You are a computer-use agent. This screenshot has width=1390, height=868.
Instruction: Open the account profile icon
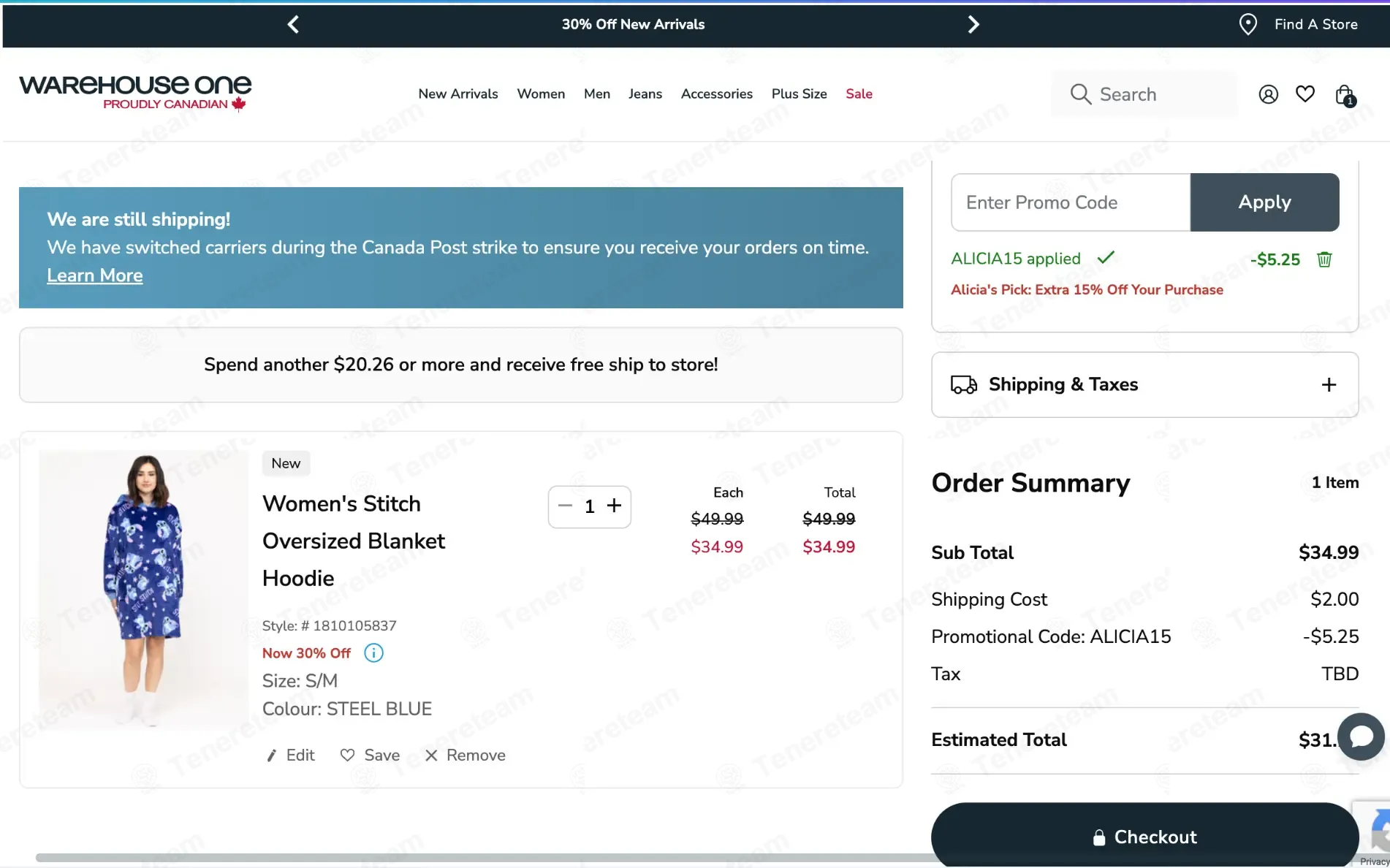(x=1268, y=94)
